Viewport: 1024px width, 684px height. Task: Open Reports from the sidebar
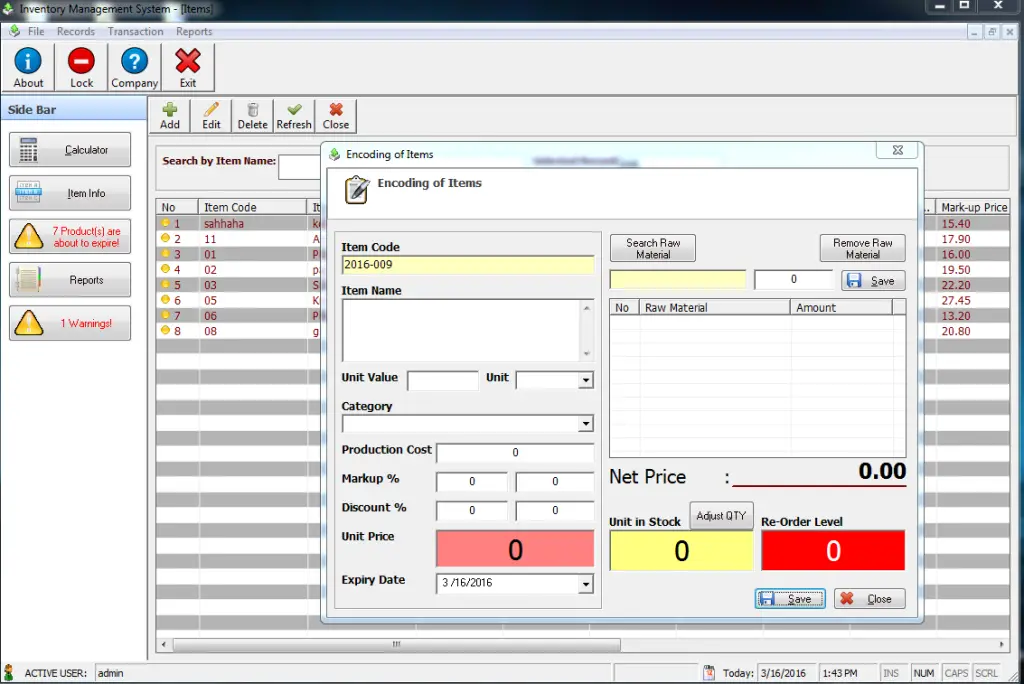coord(69,279)
